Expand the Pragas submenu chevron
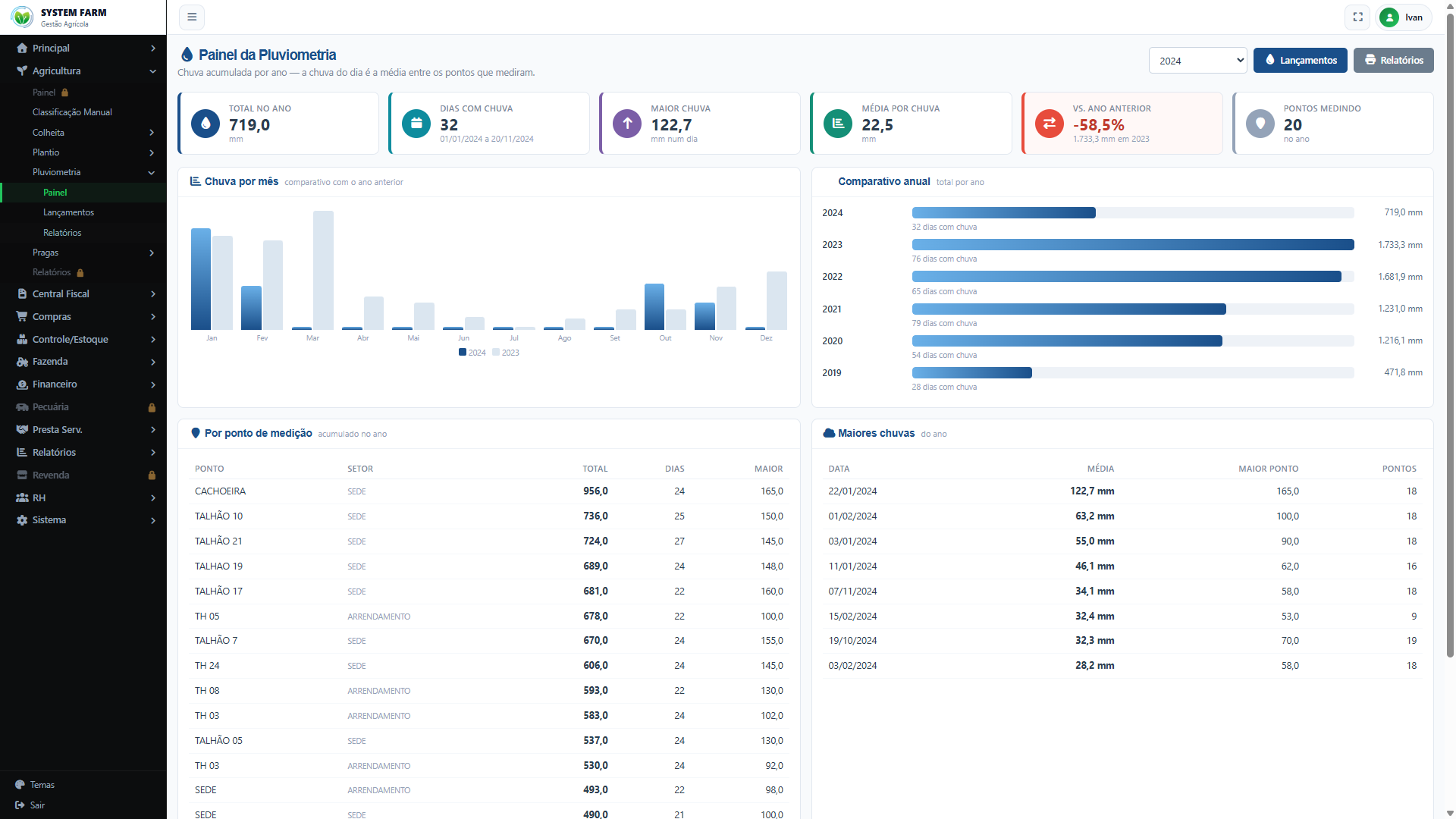 click(152, 253)
